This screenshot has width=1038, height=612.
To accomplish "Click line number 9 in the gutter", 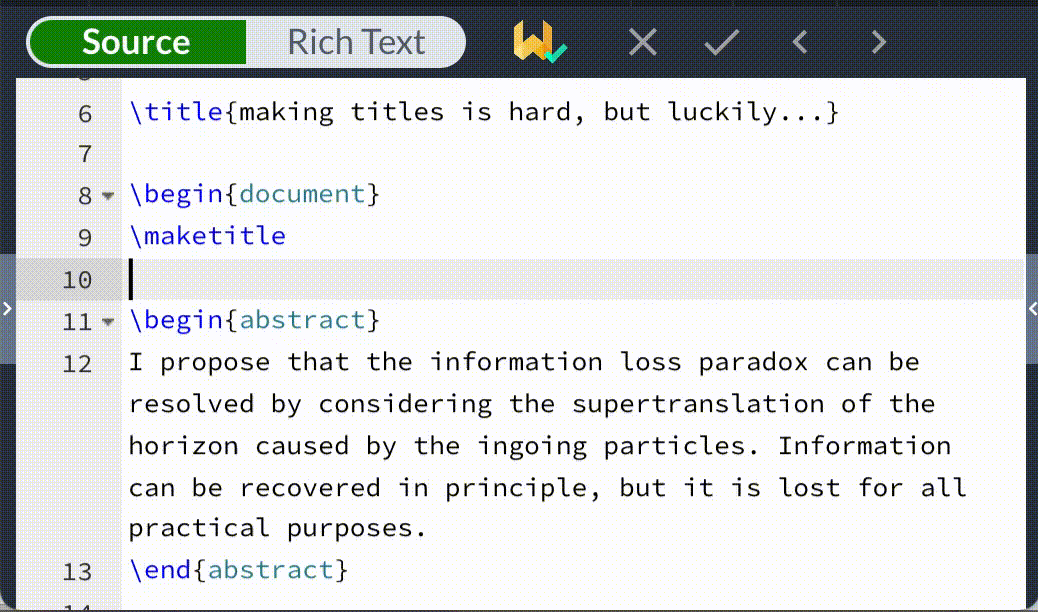I will point(84,238).
